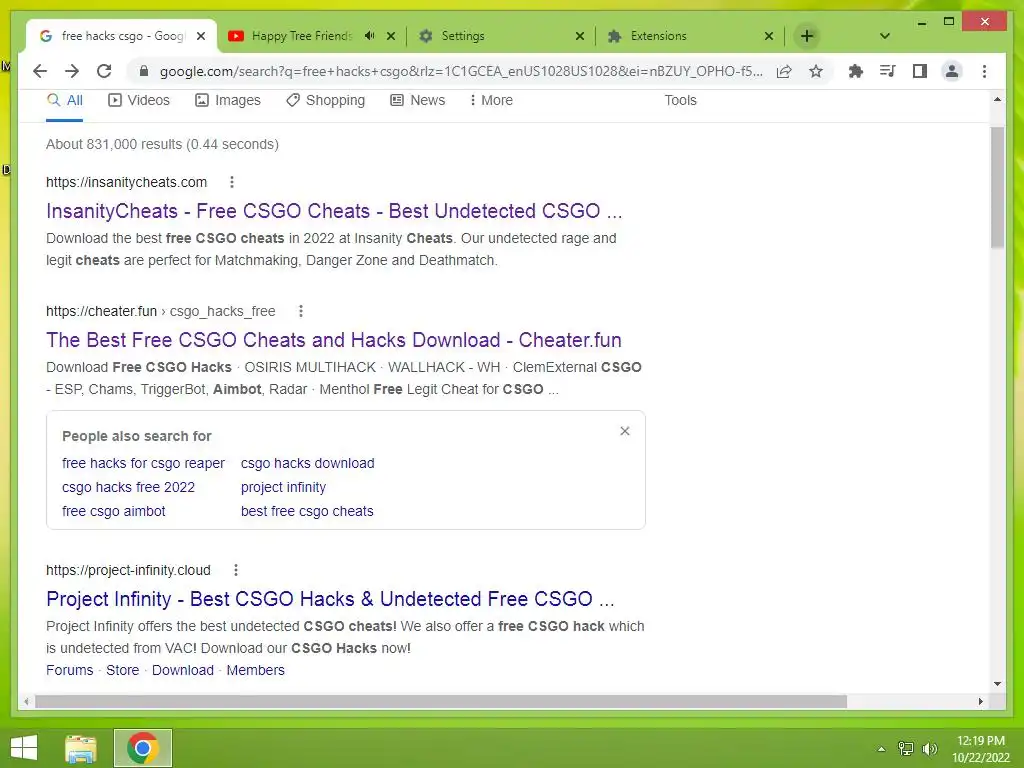Mute the Happy Tree Friends tab audio
This screenshot has width=1024, height=768.
coord(370,36)
